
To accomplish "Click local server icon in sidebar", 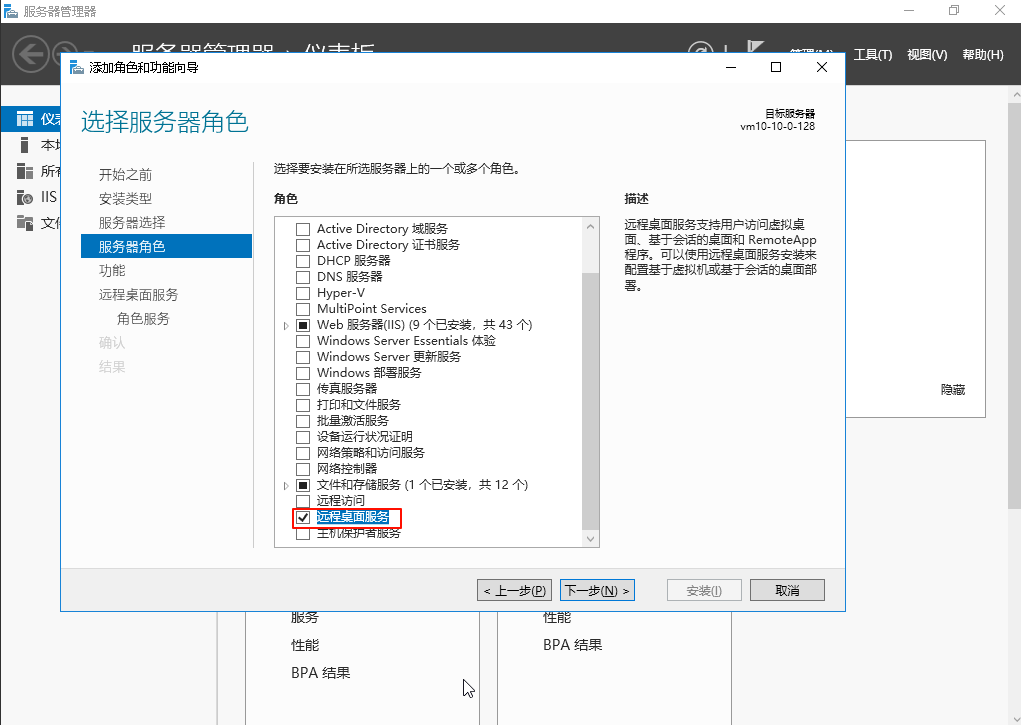I will point(25,145).
